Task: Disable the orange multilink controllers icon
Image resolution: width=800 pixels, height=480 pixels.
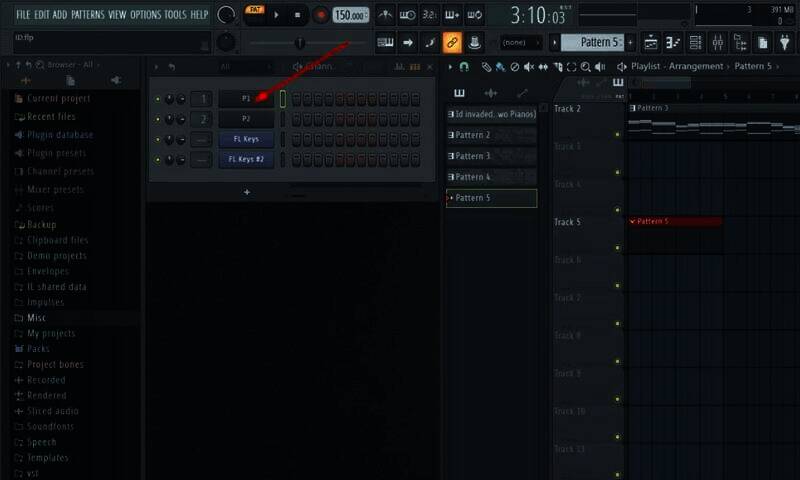Action: [452, 42]
